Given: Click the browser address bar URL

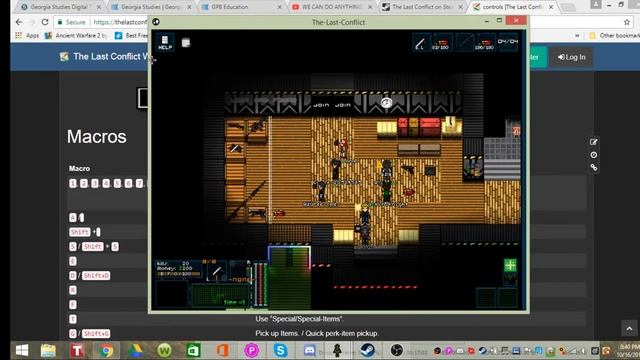Looking at the screenshot, I should coord(120,22).
